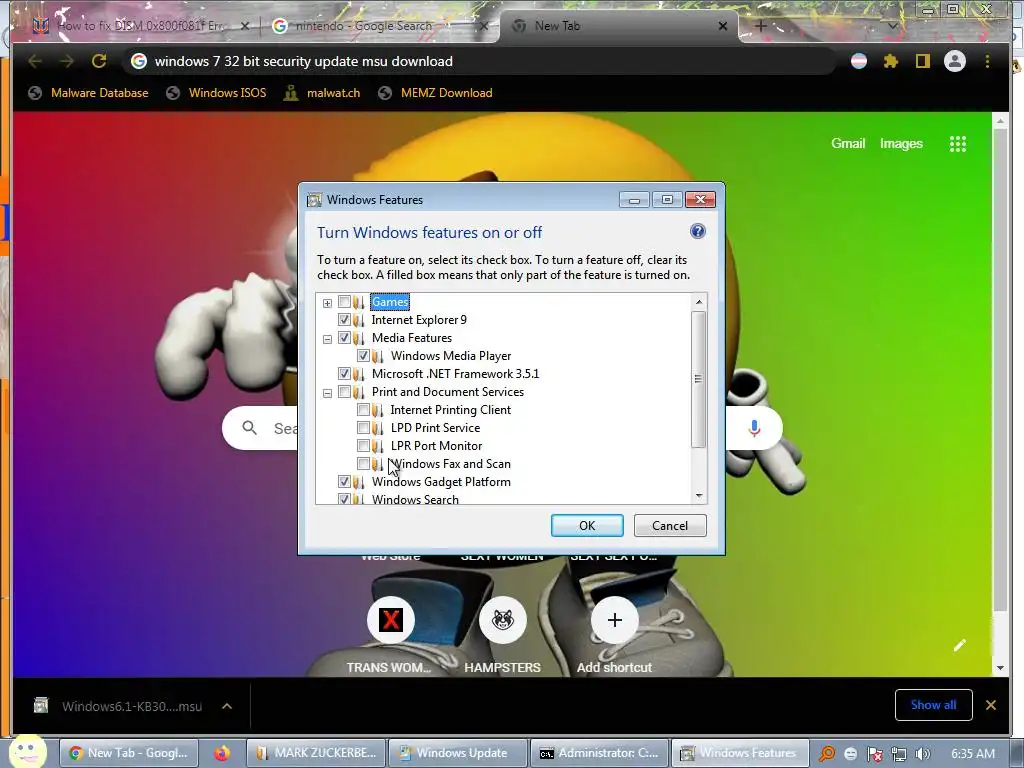Enable the Internet Printing Client checkbox
This screenshot has width=1024, height=768.
coord(363,409)
